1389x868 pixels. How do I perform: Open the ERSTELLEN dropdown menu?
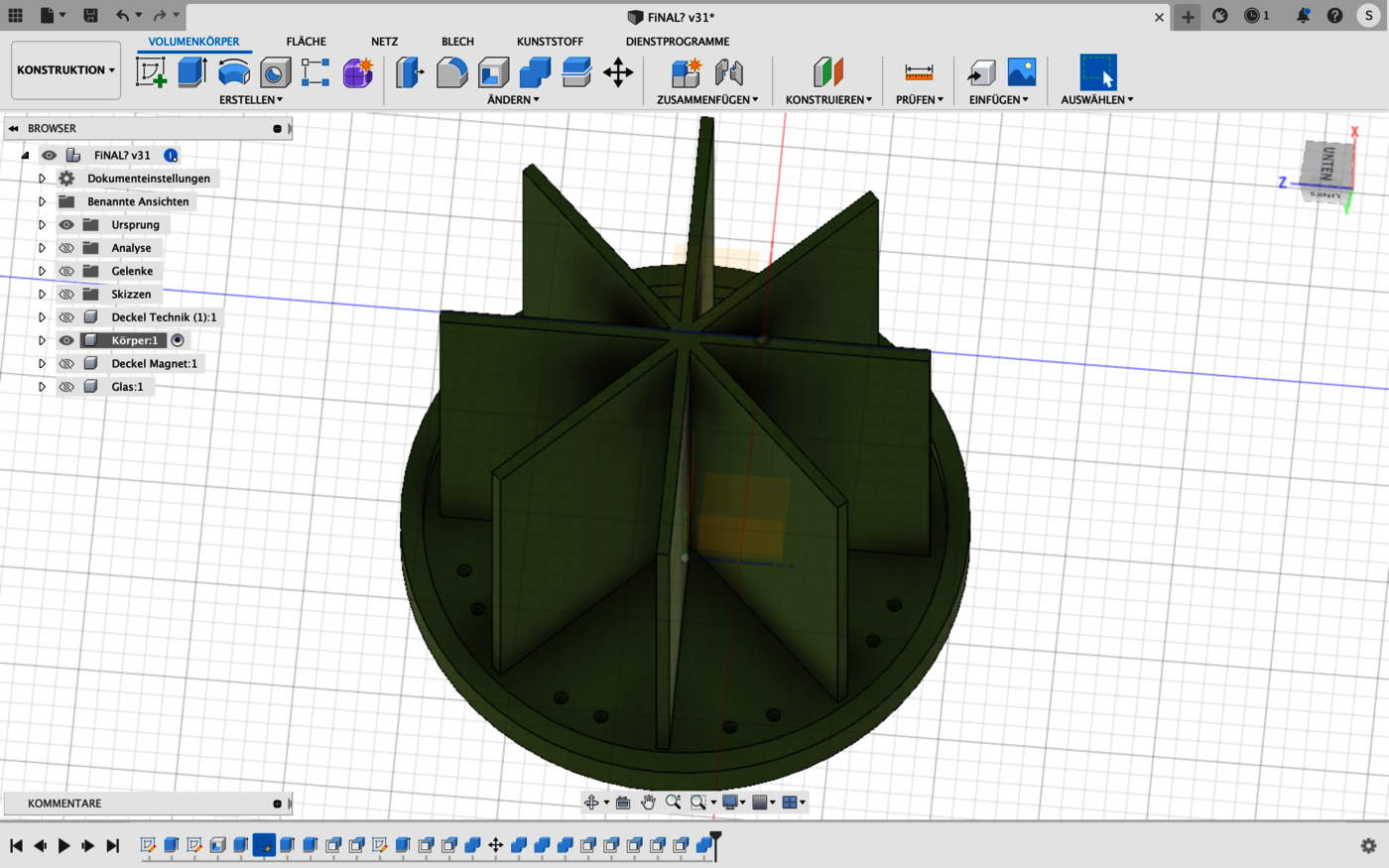tap(251, 99)
